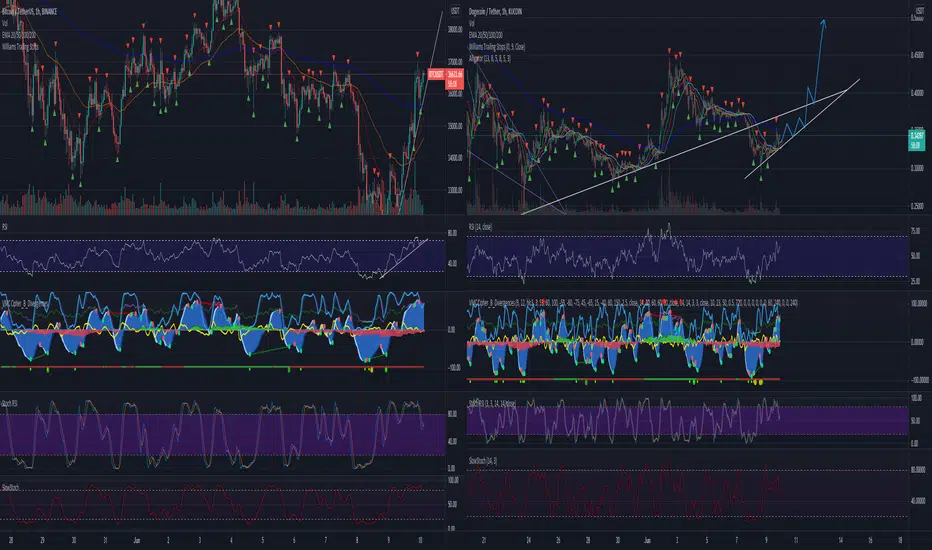
Task: Click date 14 on Dogecoin time axis
Action: [x=840, y=540]
